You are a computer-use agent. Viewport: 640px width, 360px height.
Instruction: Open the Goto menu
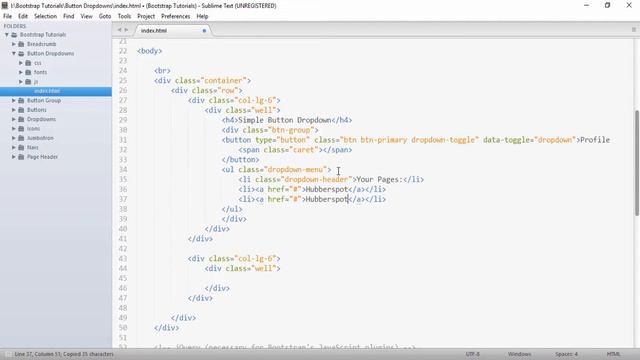105,16
